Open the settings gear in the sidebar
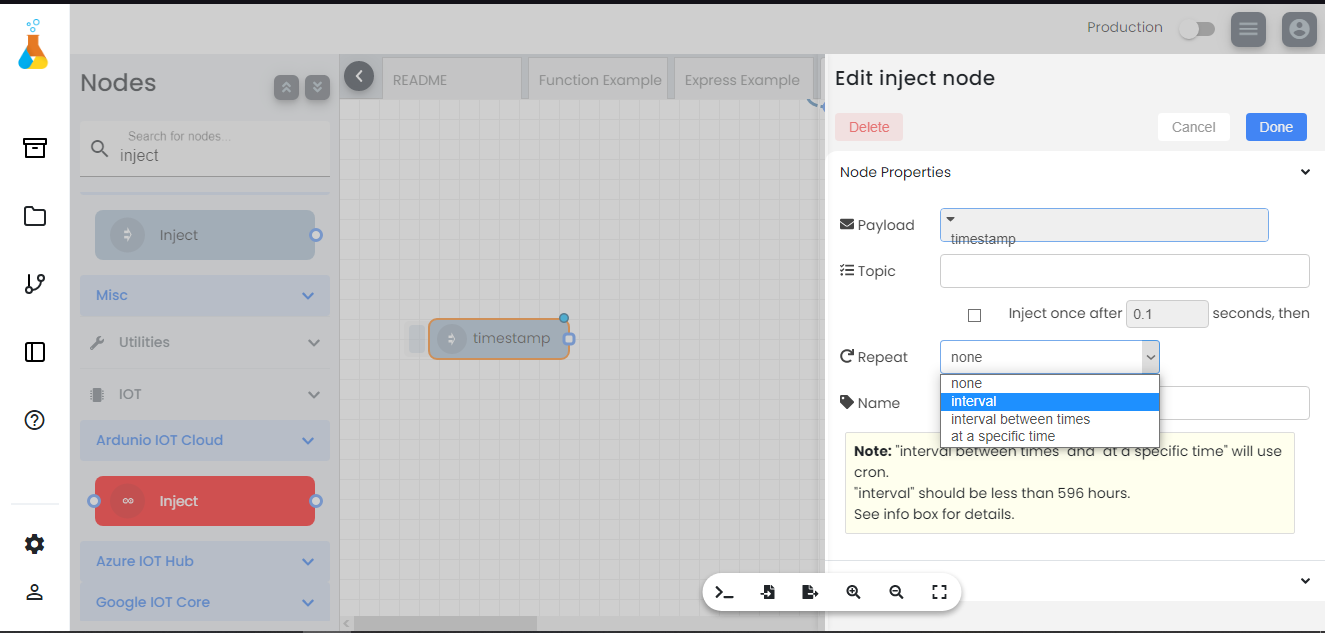The height and width of the screenshot is (633, 1325). coord(34,544)
